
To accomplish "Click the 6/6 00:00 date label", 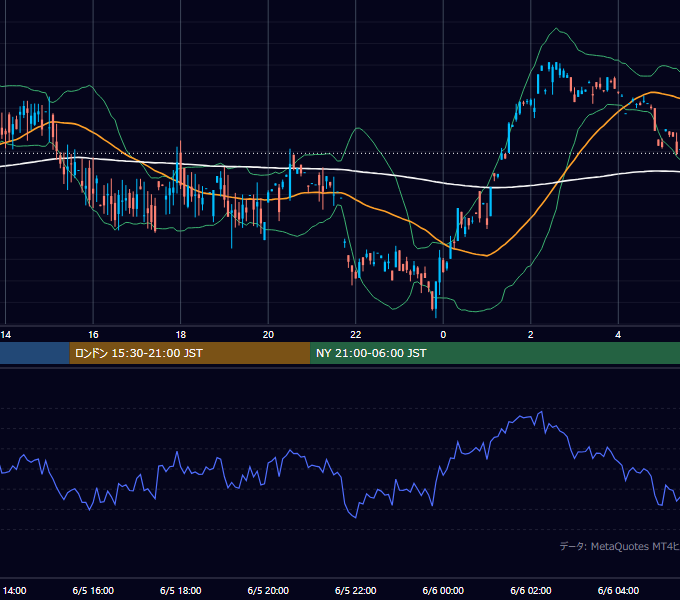I will point(443,590).
